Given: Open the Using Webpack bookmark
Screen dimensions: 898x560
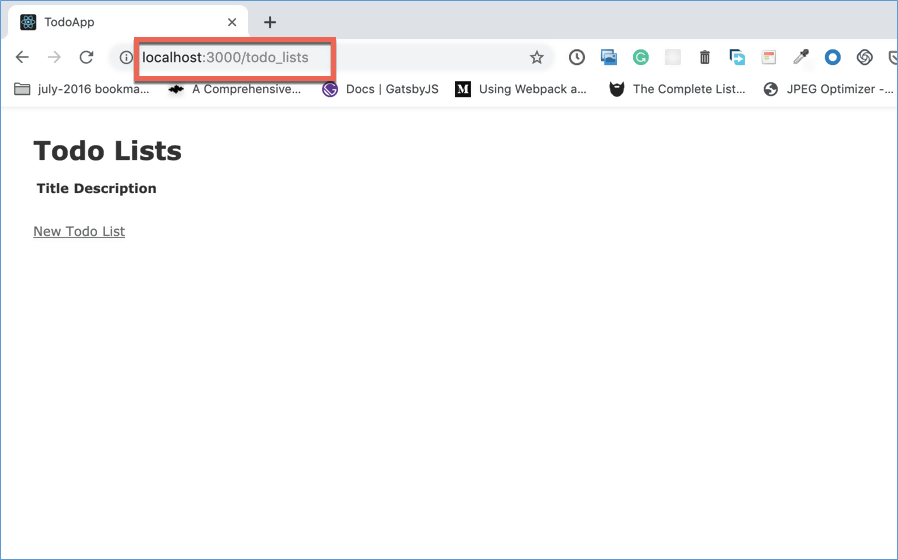Looking at the screenshot, I should [521, 89].
